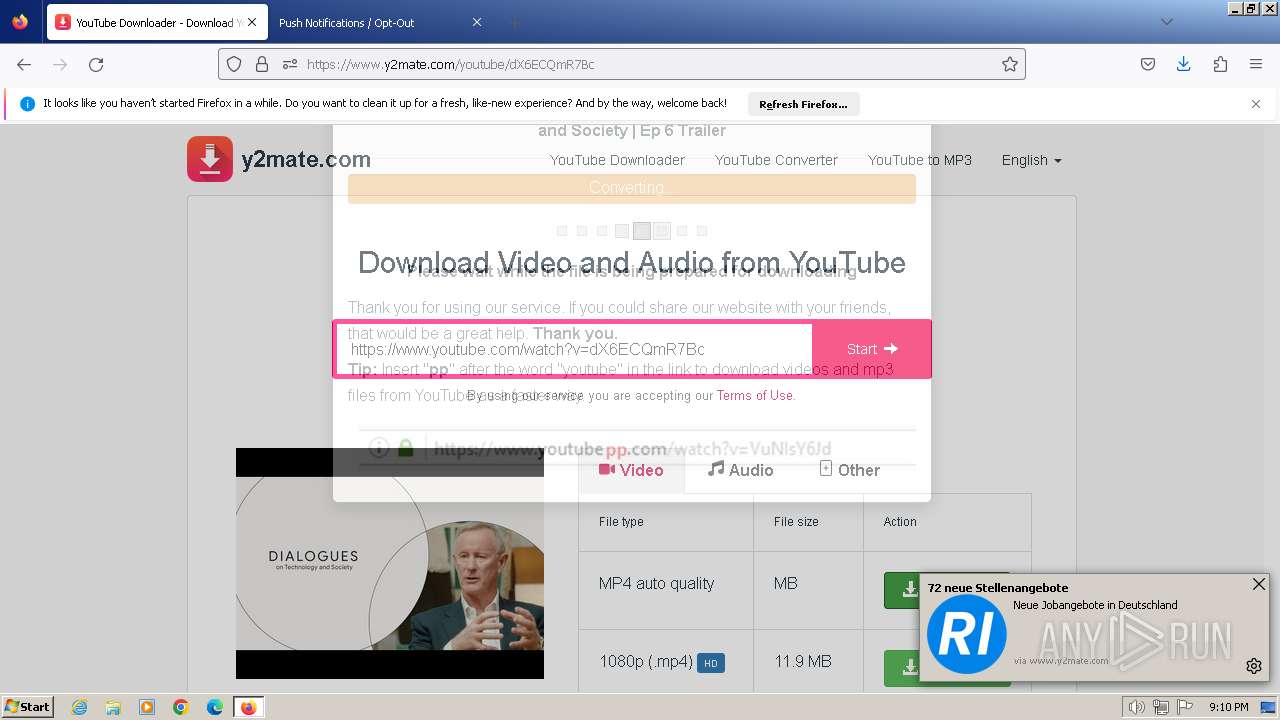Open the site permissions icon in address bar
Image resolution: width=1280 pixels, height=720 pixels.
tap(290, 64)
